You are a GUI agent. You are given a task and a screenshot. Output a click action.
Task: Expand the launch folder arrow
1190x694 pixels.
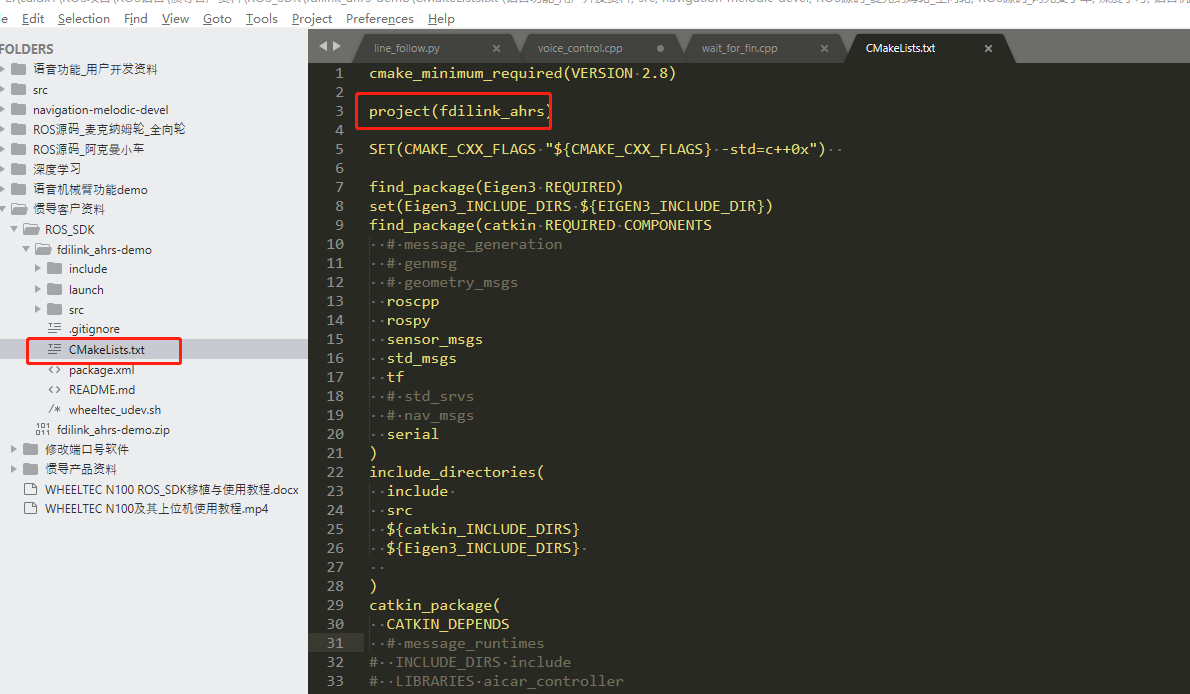pos(38,289)
